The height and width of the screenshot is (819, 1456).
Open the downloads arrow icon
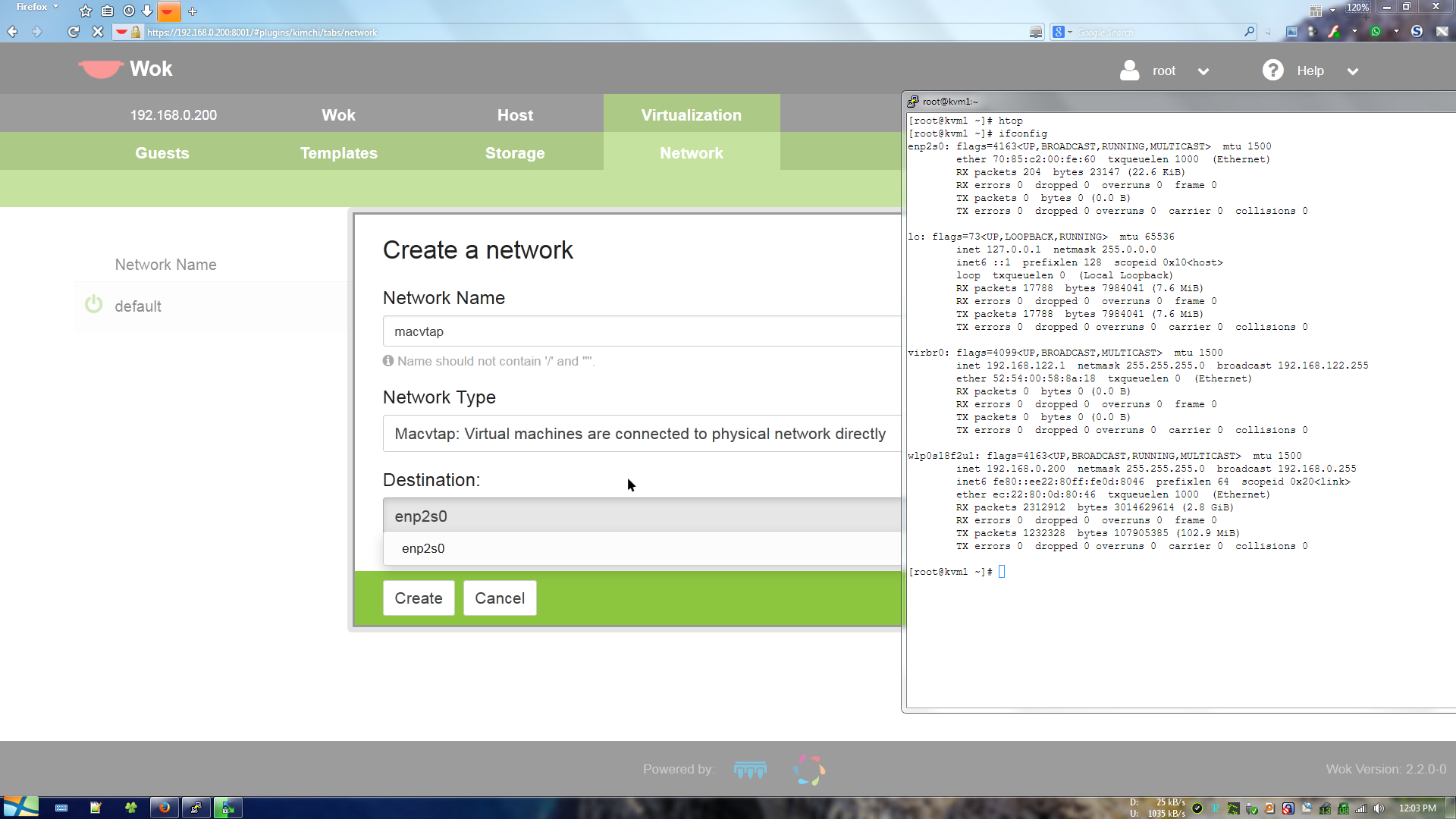point(147,11)
